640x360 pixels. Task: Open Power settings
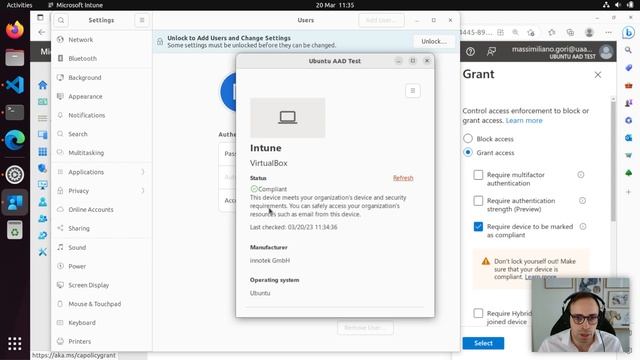tap(101, 266)
